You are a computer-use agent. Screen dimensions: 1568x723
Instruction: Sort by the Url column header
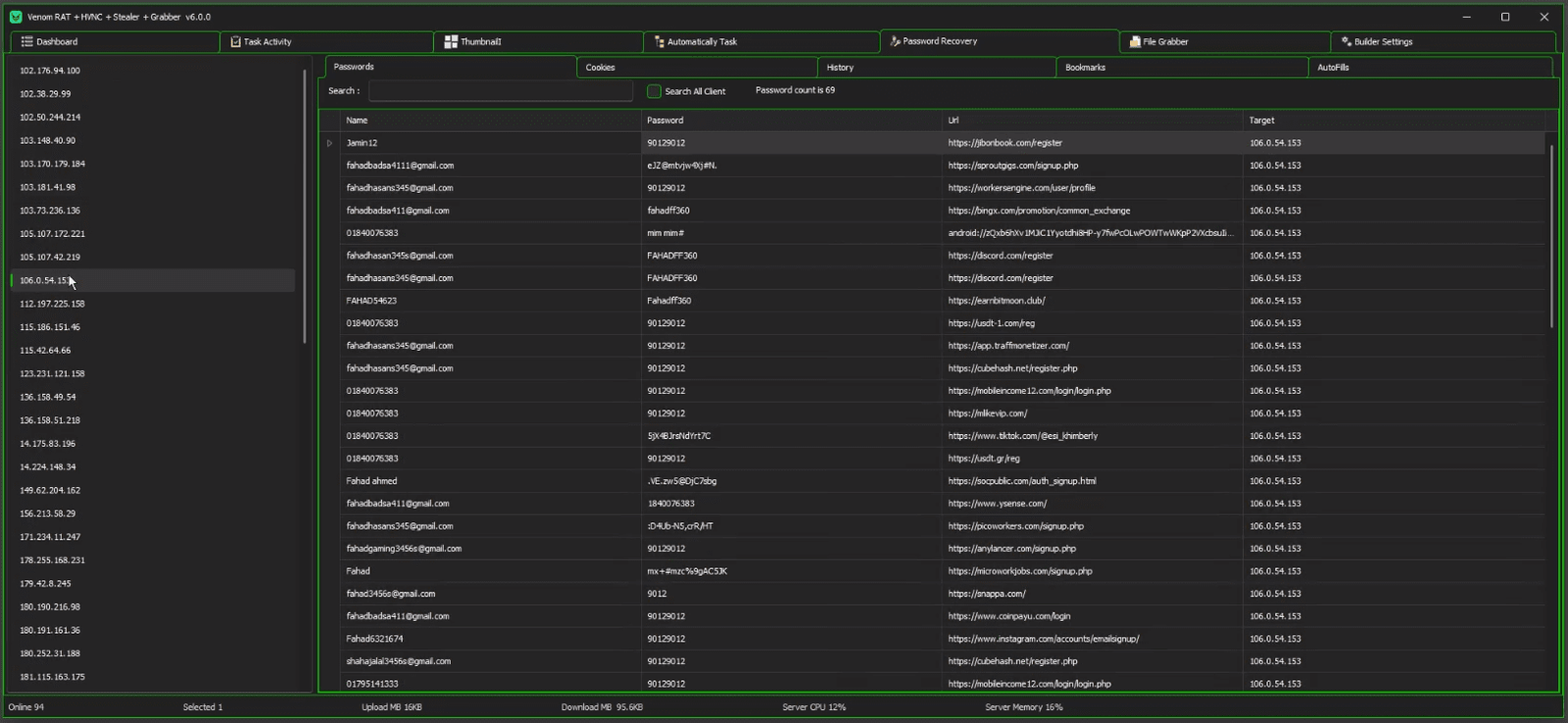pyautogui.click(x=1093, y=120)
